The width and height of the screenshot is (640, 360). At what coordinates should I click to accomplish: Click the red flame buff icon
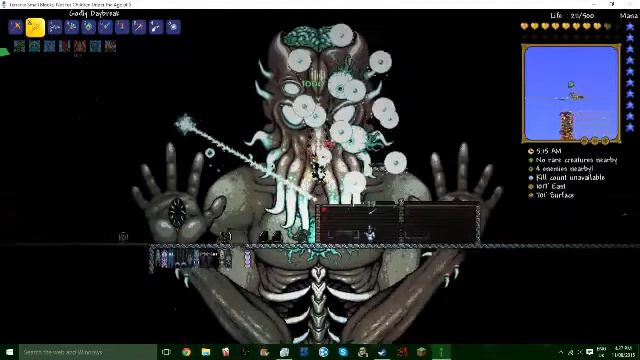click(80, 46)
